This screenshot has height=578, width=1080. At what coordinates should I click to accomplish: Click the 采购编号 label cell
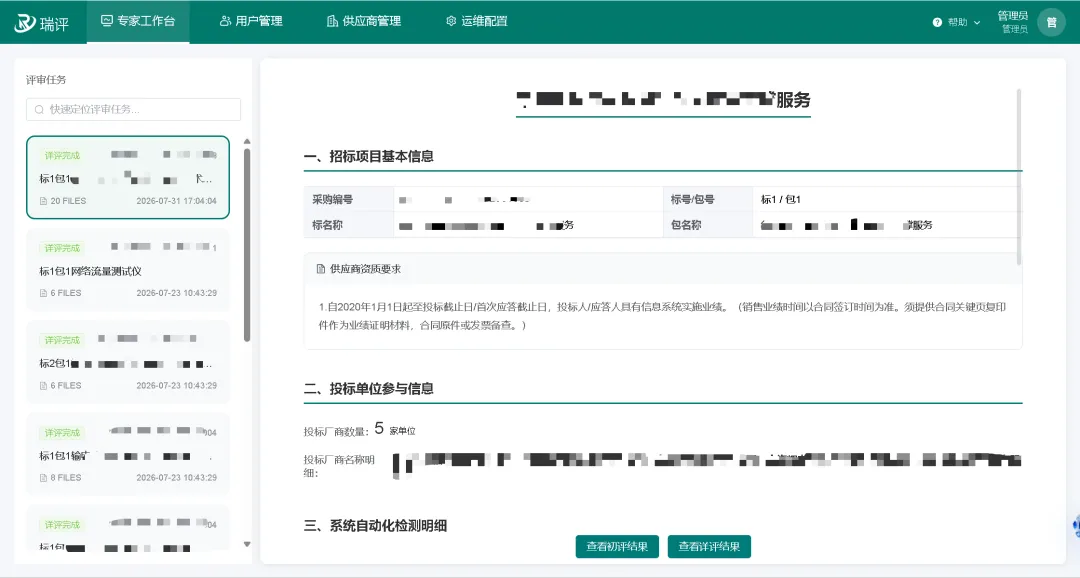[349, 200]
